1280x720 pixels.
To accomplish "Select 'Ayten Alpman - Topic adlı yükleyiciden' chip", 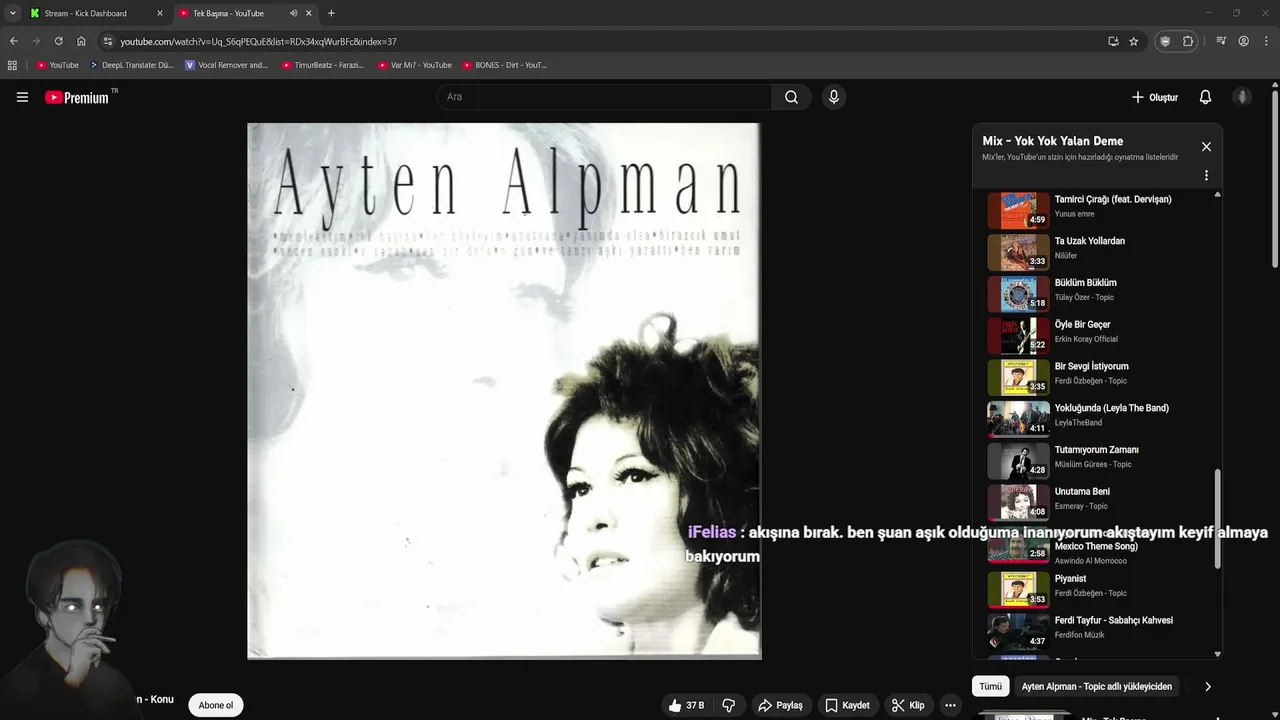I will pyautogui.click(x=1096, y=686).
